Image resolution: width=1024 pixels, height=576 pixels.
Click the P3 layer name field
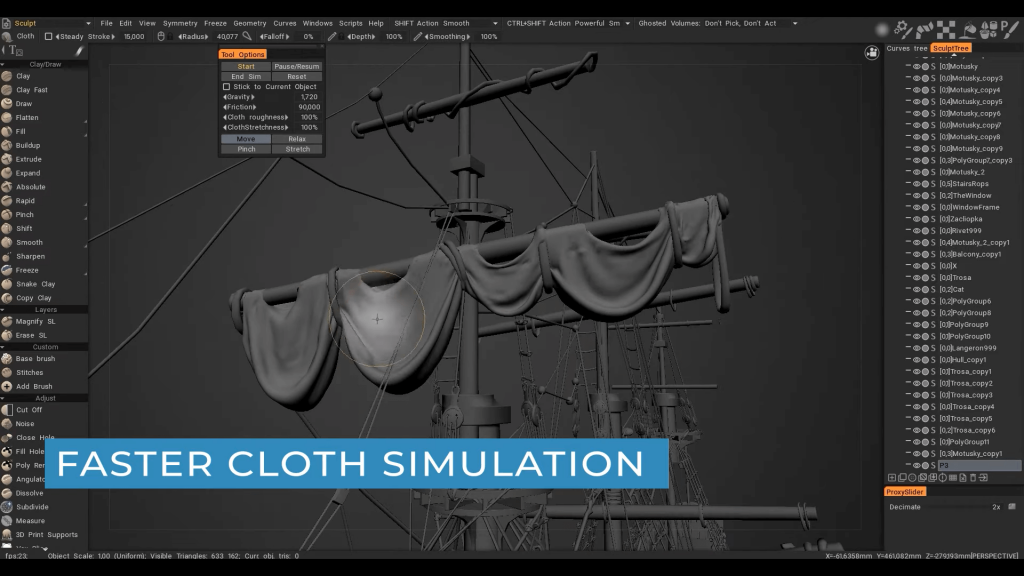click(979, 466)
